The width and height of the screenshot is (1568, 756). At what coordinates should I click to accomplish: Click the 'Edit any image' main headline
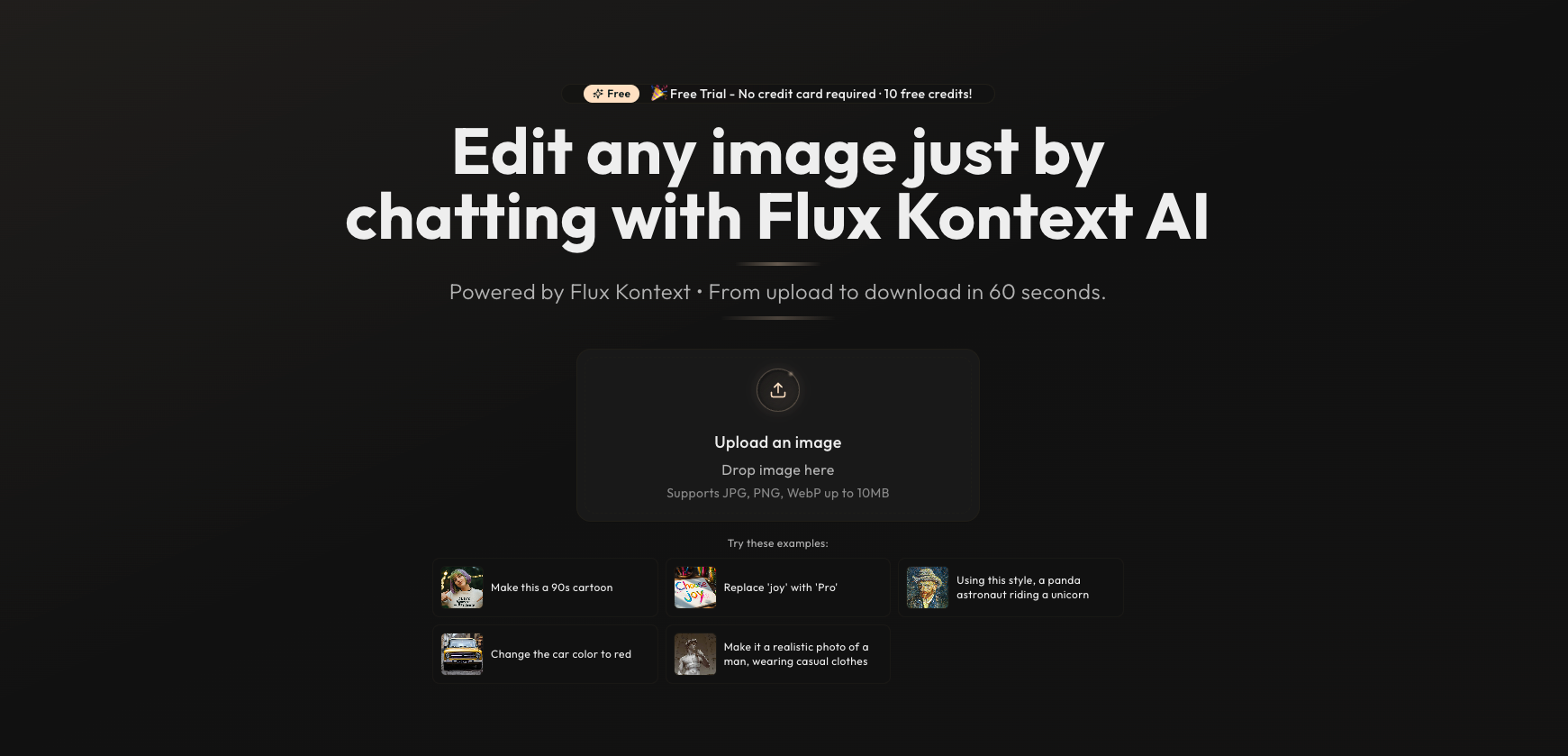click(x=778, y=185)
